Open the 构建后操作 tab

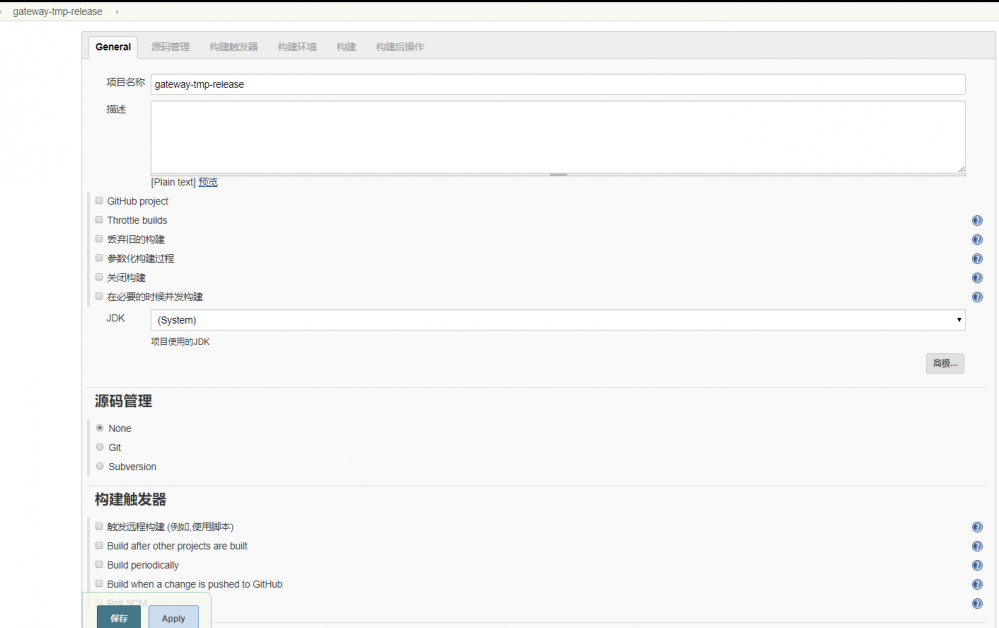(x=398, y=46)
